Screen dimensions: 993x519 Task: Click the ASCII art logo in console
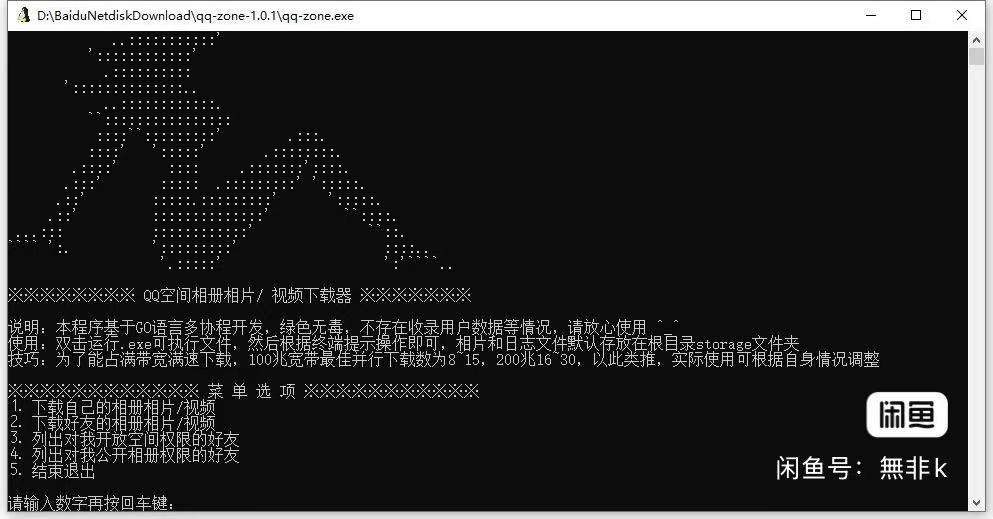tap(231, 152)
